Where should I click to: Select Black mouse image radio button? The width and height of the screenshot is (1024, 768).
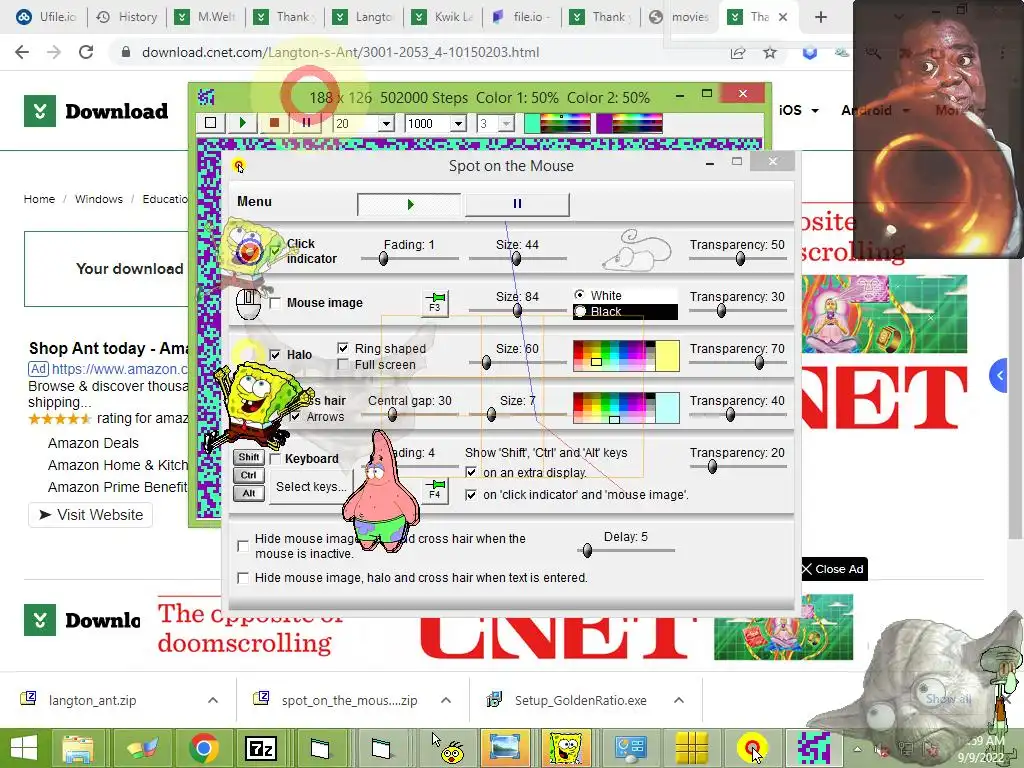[579, 312]
